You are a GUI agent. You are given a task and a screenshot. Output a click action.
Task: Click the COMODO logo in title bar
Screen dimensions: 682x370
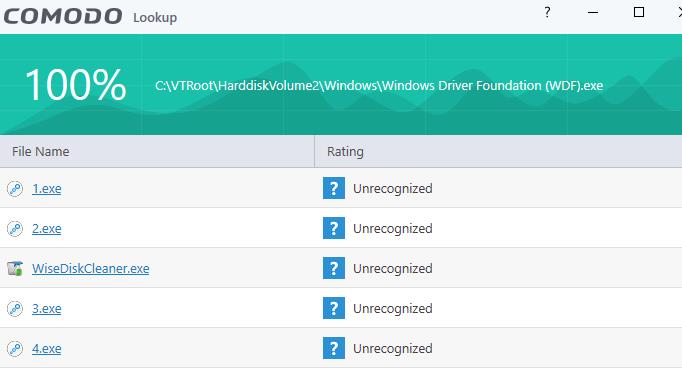click(63, 17)
